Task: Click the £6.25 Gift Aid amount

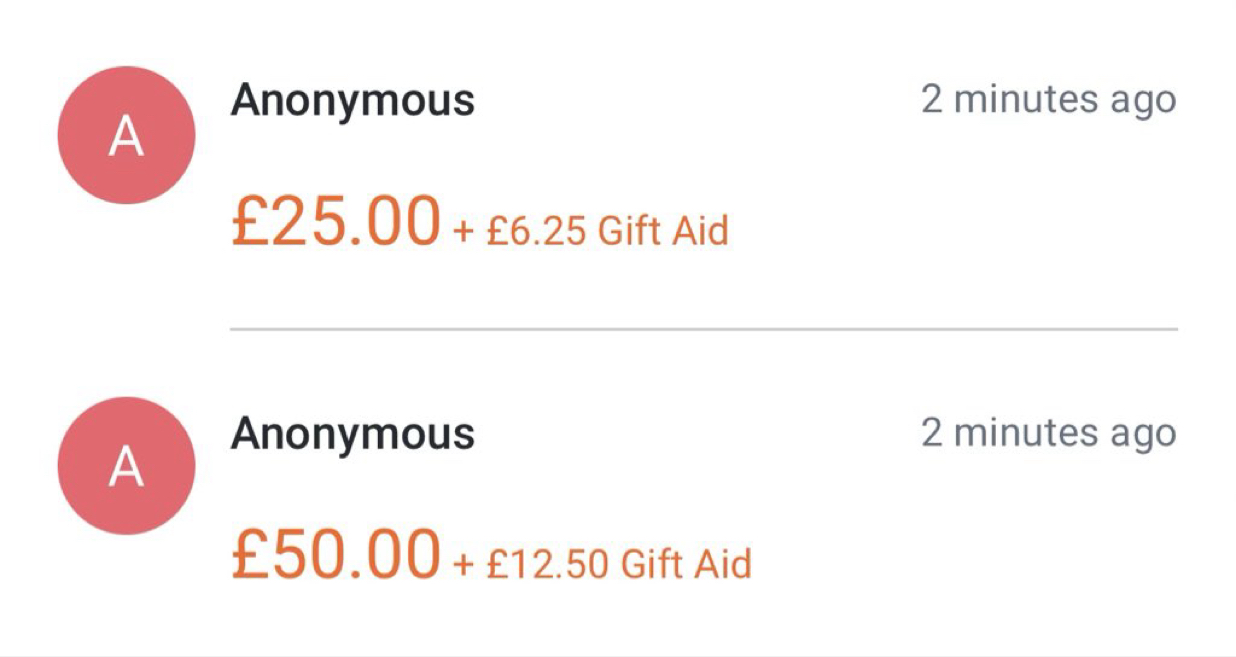Action: (x=538, y=232)
